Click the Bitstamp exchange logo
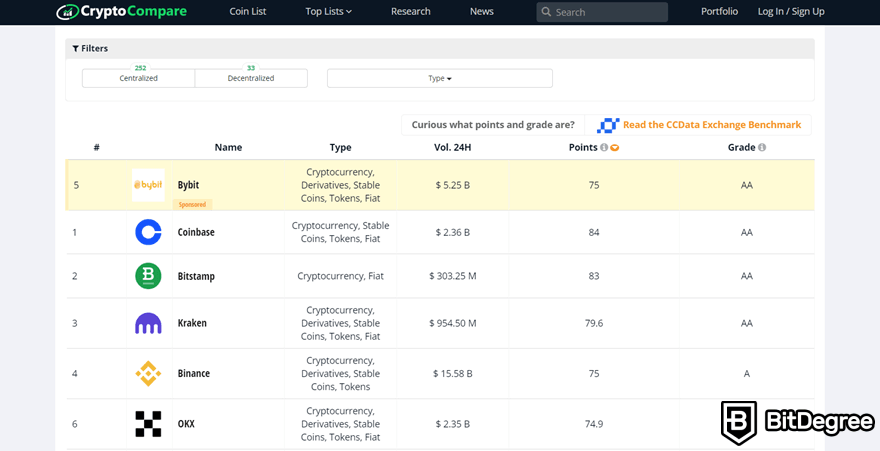Viewport: 880px width, 451px height. [x=148, y=276]
